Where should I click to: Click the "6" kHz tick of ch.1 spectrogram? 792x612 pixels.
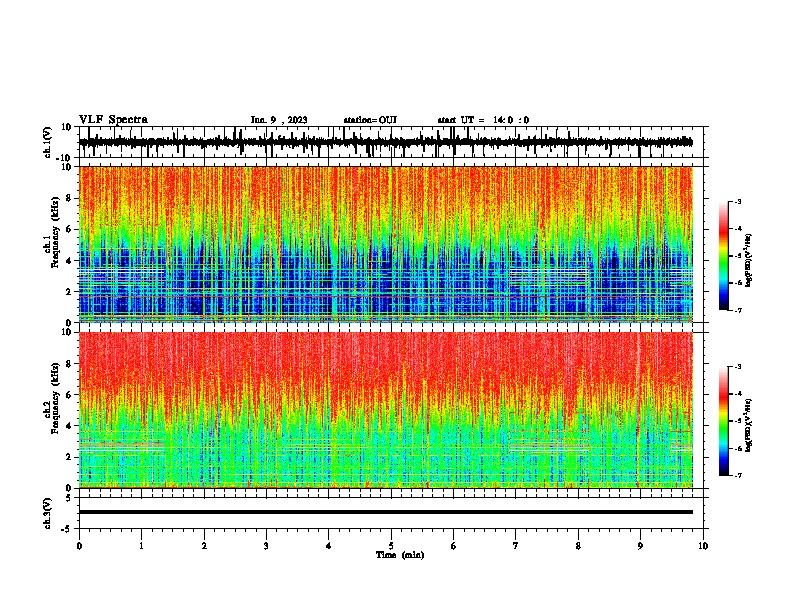pos(70,229)
